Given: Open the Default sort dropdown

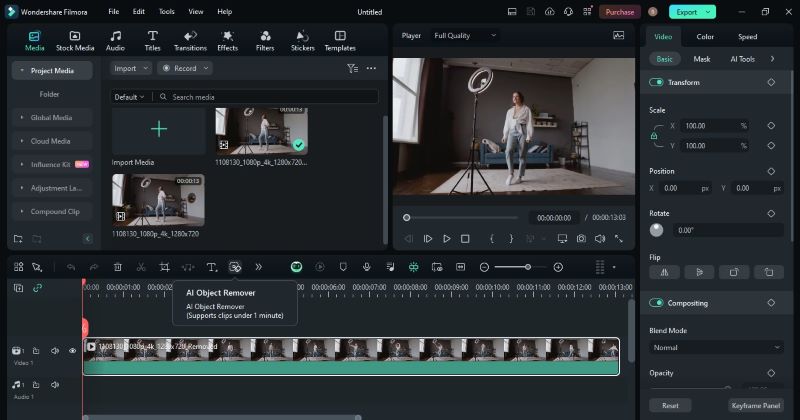Looking at the screenshot, I should pyautogui.click(x=129, y=97).
